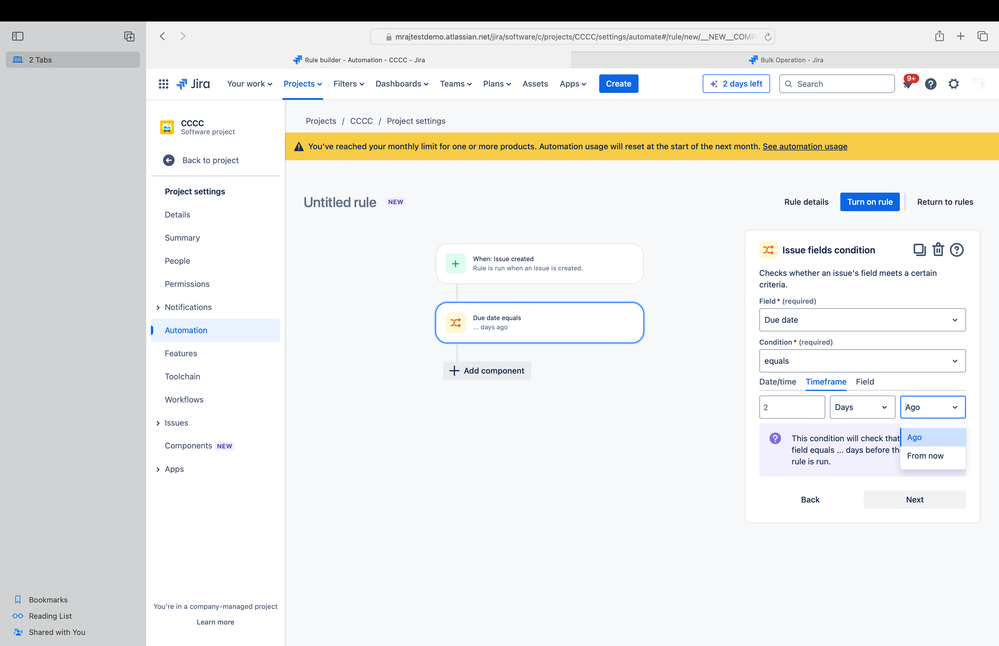
Task: Switch to the Timeframe tab
Action: pyautogui.click(x=826, y=382)
